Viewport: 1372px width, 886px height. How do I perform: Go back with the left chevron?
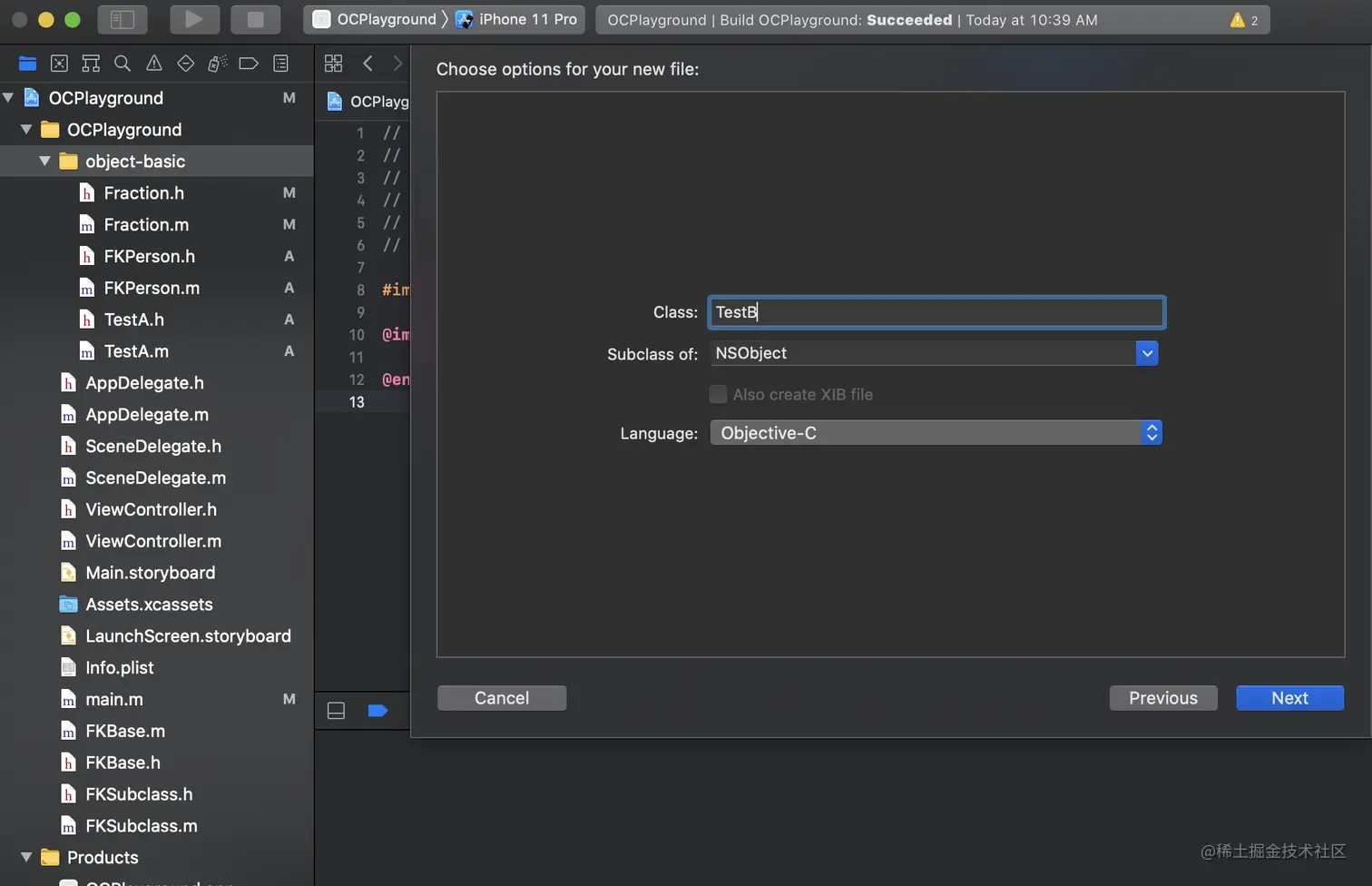pyautogui.click(x=367, y=64)
